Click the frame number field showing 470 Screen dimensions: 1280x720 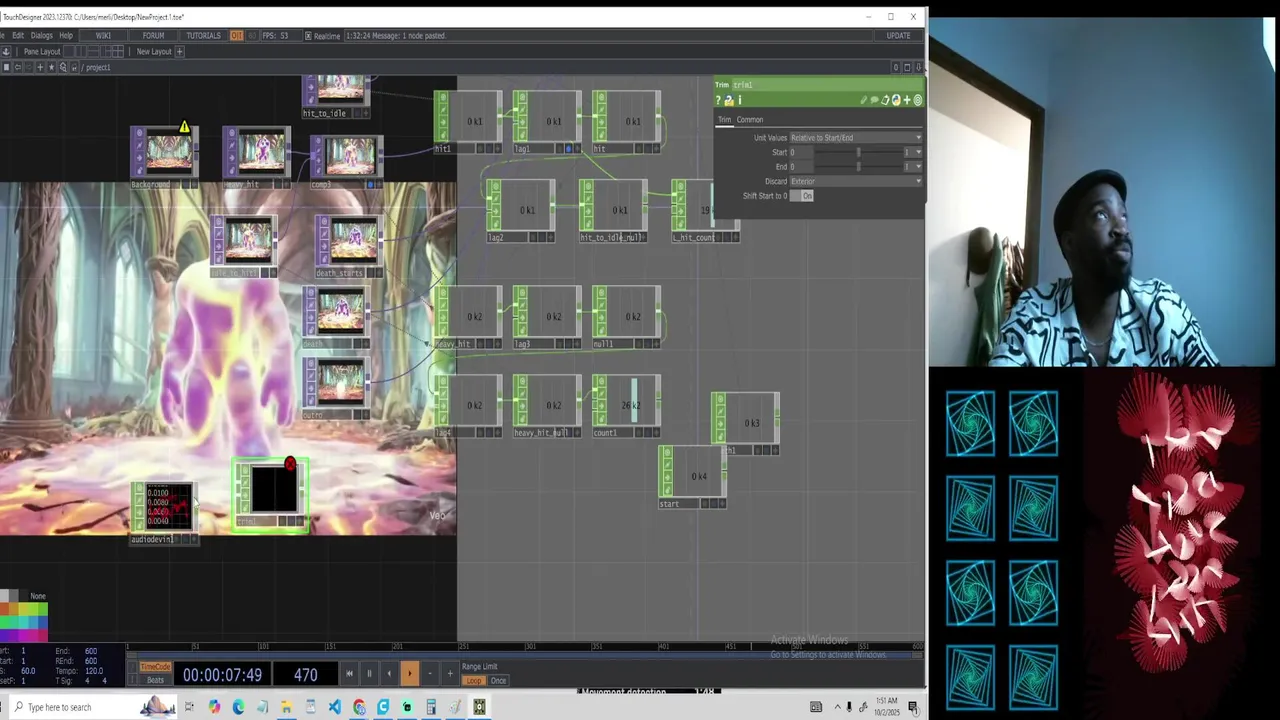pos(305,675)
